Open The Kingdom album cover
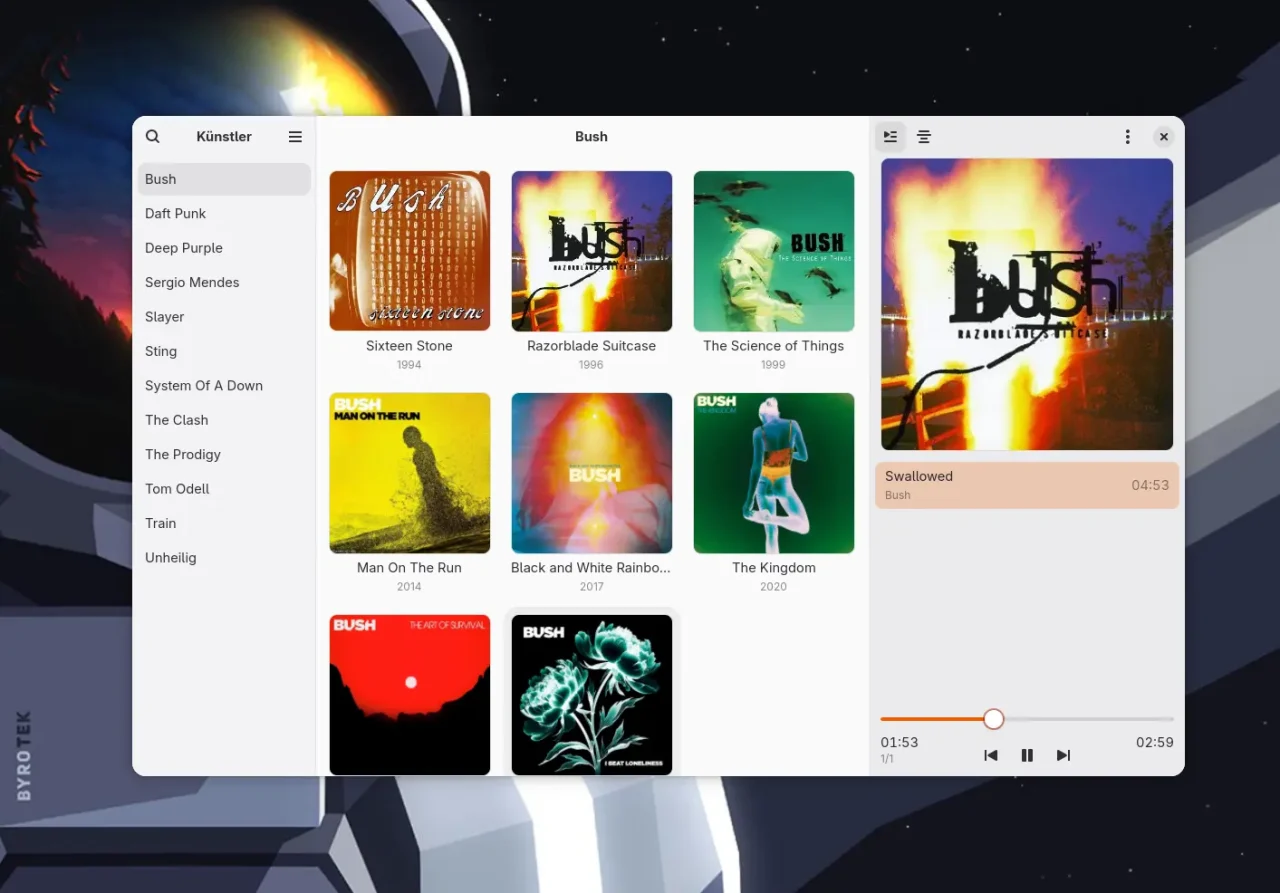 pos(774,473)
